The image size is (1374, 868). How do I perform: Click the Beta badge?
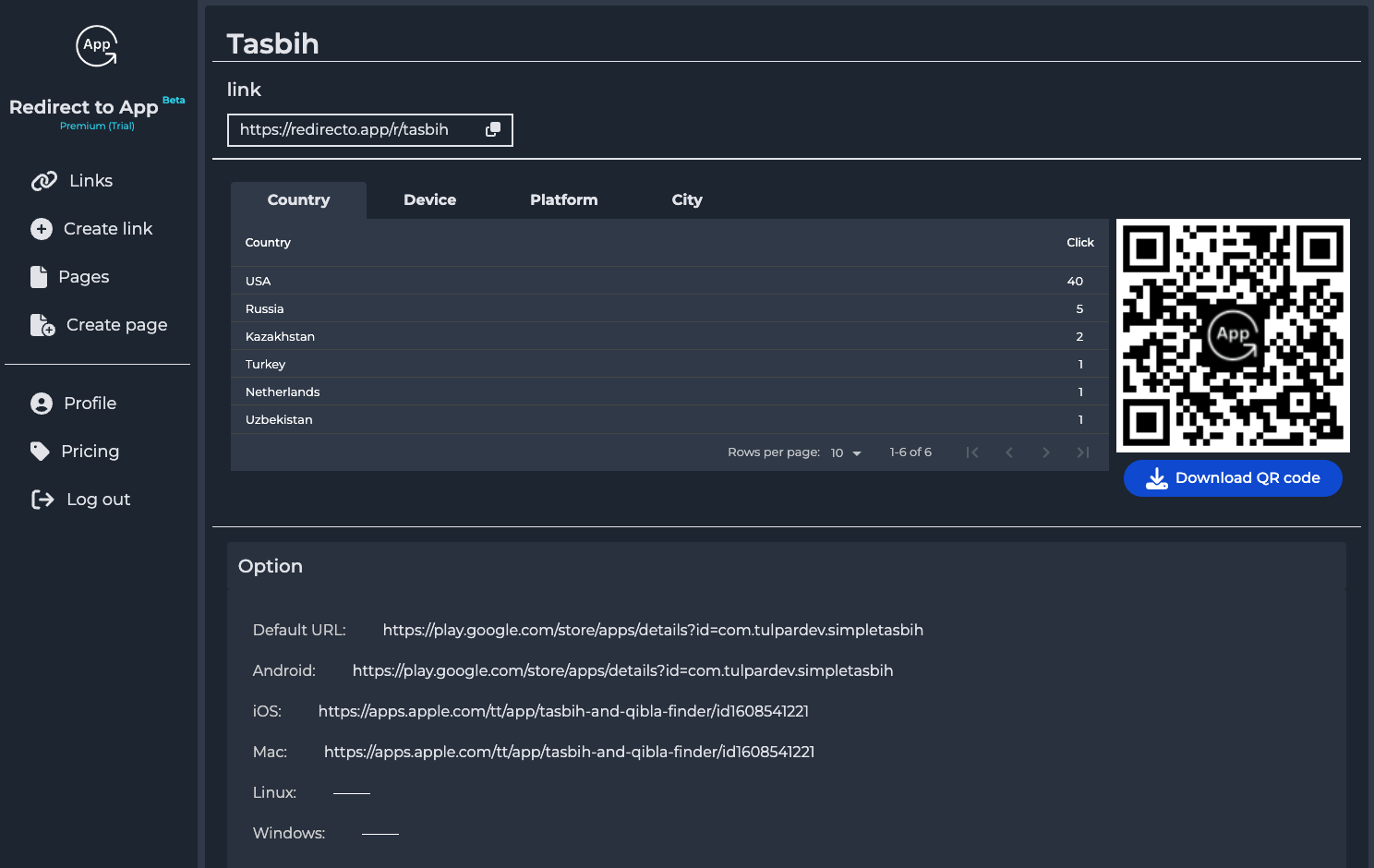point(174,100)
